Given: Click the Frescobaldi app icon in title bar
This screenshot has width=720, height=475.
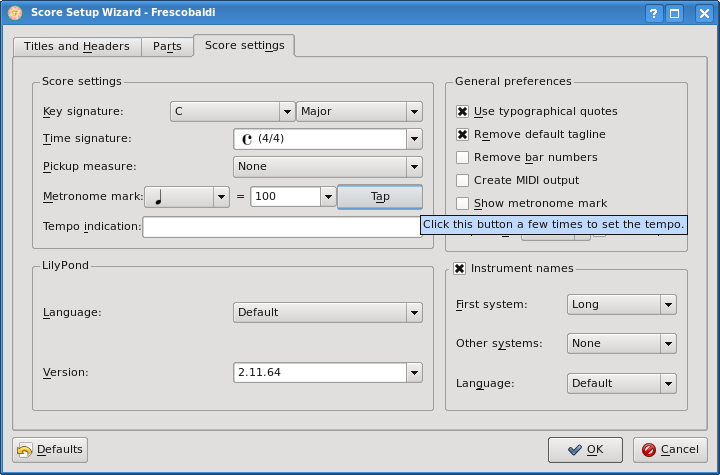Looking at the screenshot, I should click(15, 12).
